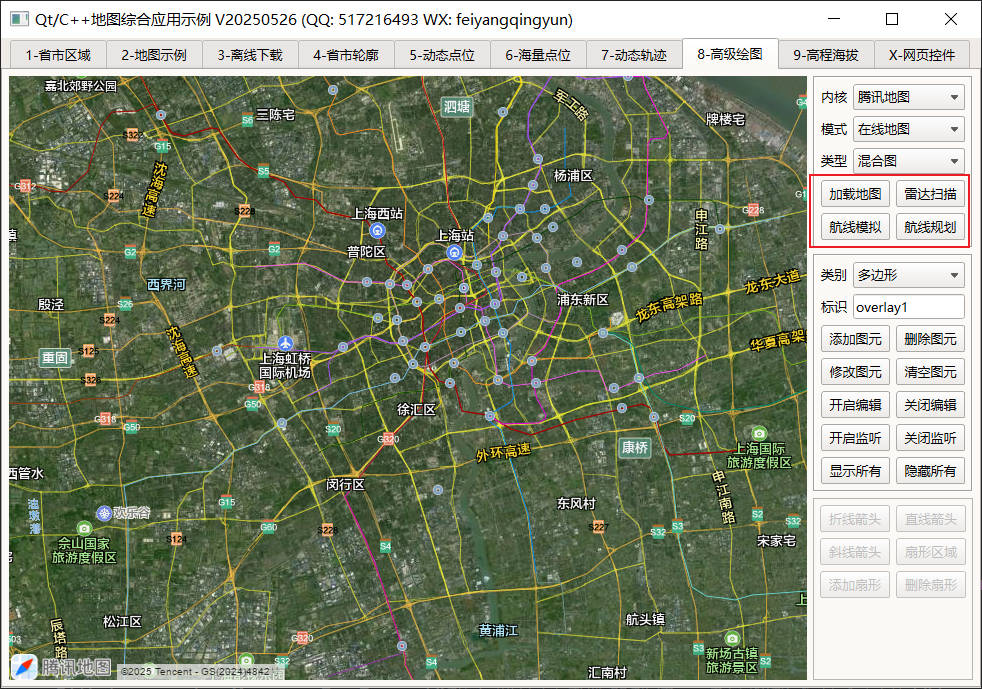Click the 黄浦江 river label
Image resolution: width=982 pixels, height=689 pixels.
[x=498, y=630]
